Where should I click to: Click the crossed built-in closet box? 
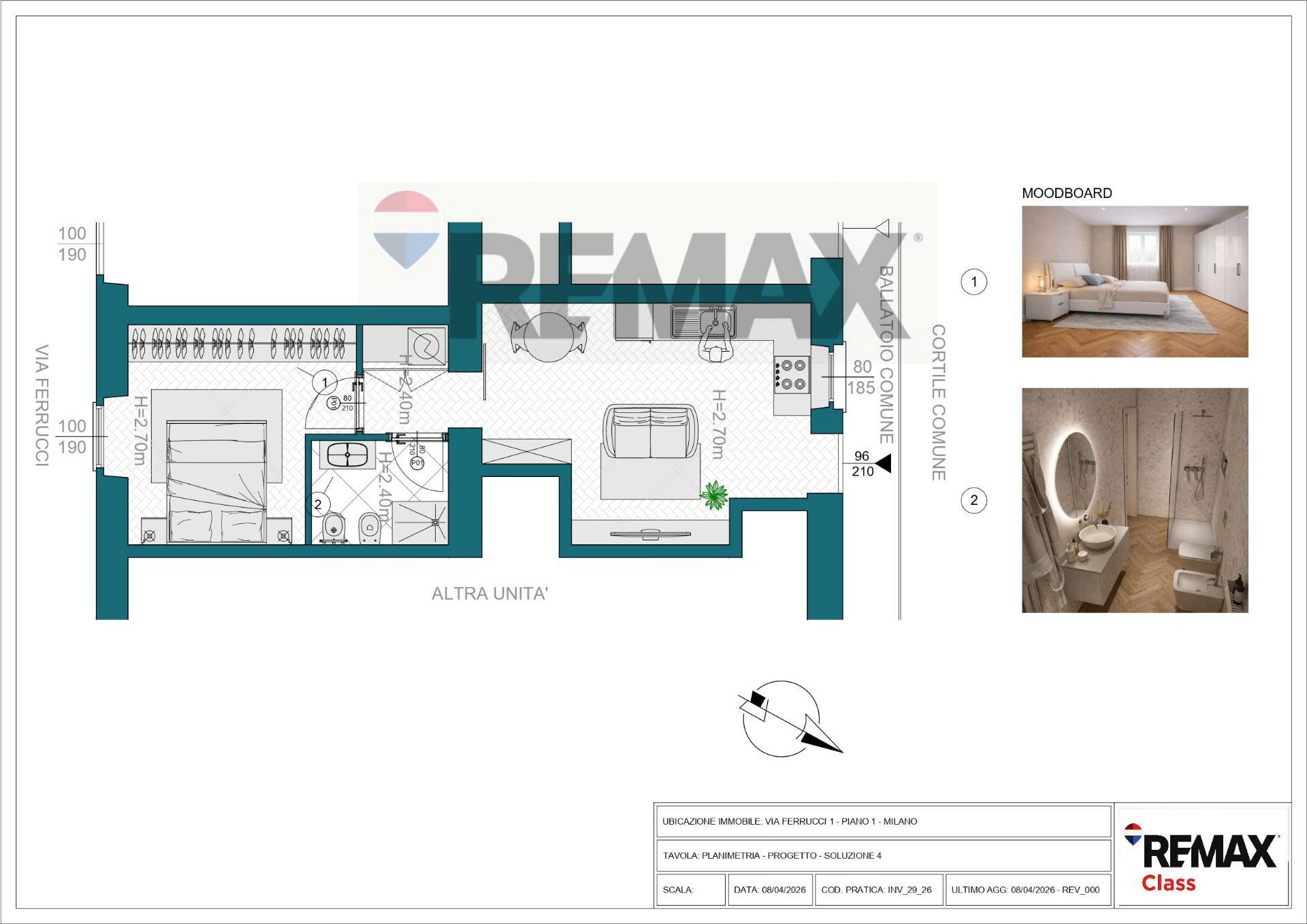[526, 451]
